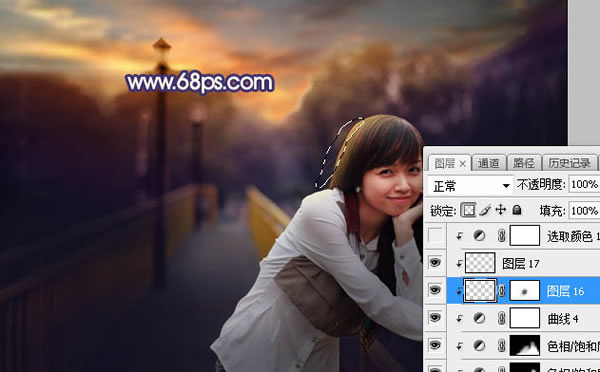Click the 不透明度 opacity value field
The width and height of the screenshot is (600, 372).
[584, 185]
